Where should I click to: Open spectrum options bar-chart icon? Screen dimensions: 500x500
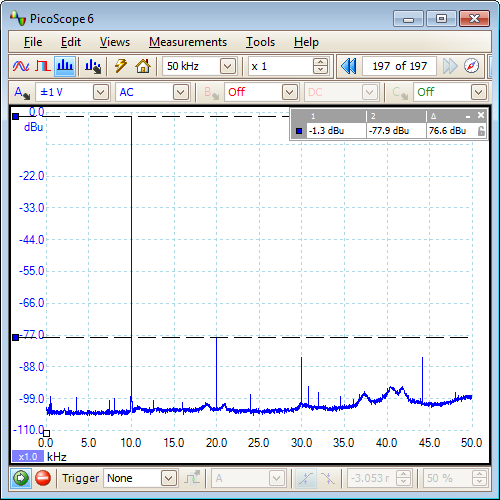[x=93, y=66]
